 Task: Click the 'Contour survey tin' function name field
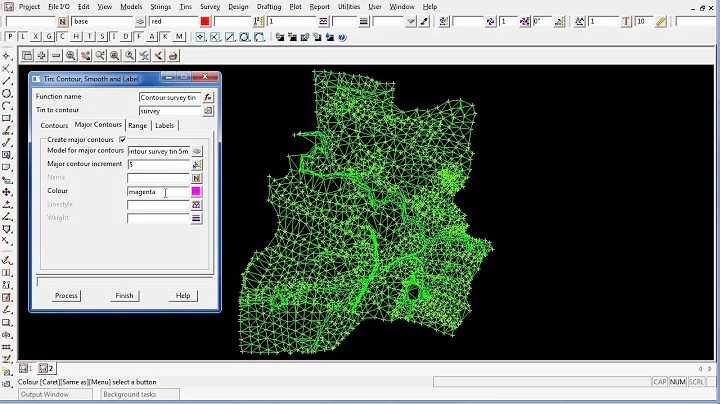click(170, 97)
